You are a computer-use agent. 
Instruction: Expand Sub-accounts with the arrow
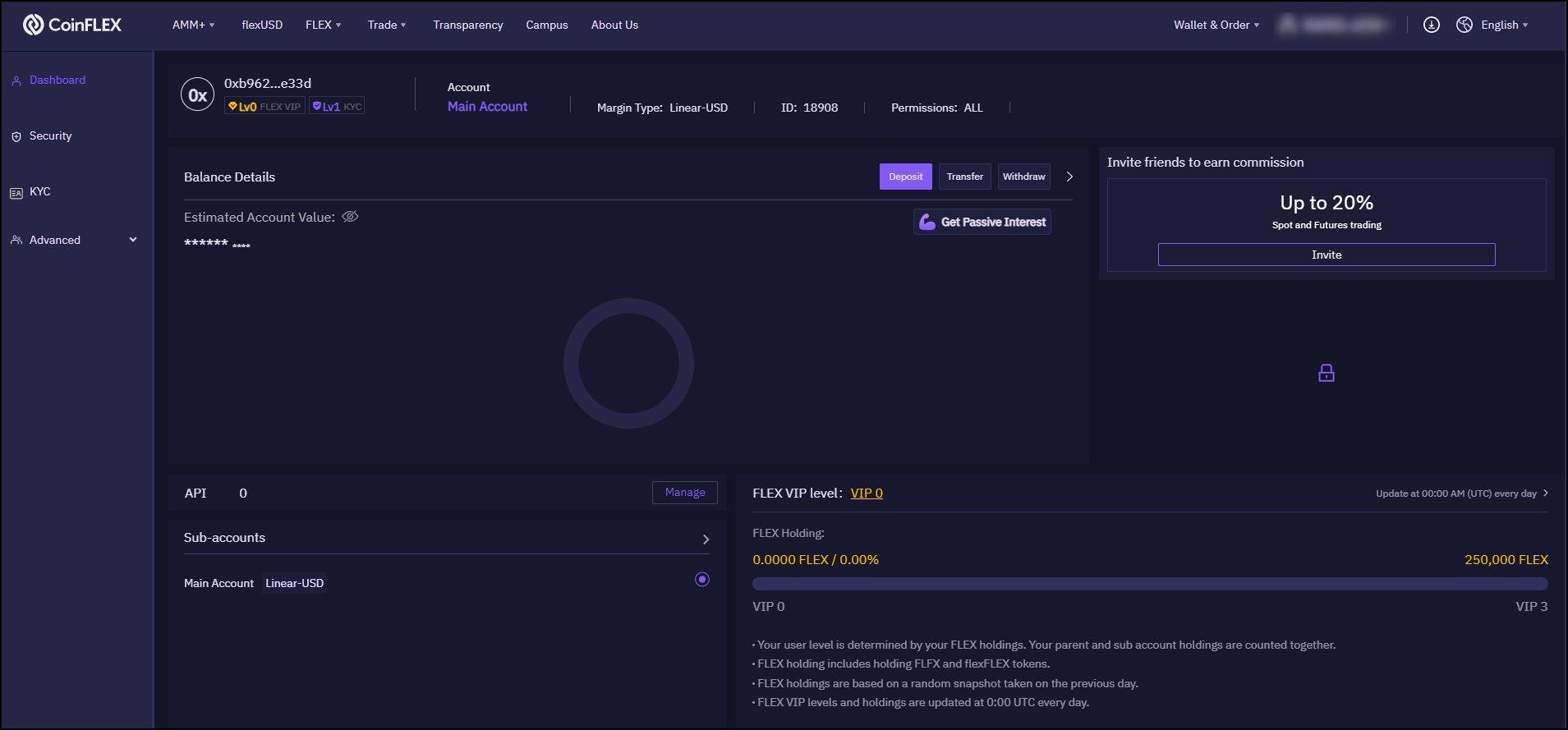click(x=706, y=539)
